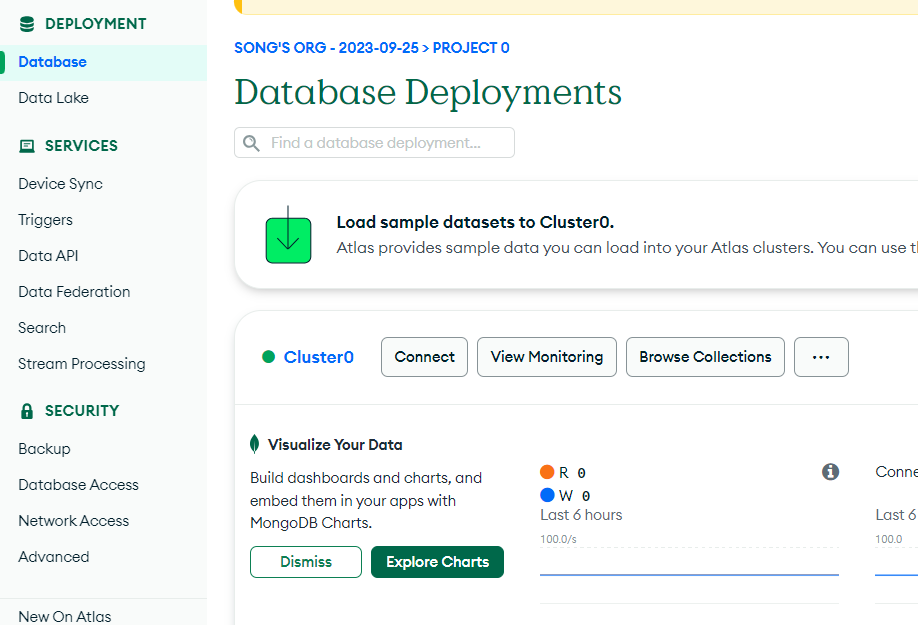Click the Connect button for Cluster0
This screenshot has height=625, width=918.
(x=424, y=357)
